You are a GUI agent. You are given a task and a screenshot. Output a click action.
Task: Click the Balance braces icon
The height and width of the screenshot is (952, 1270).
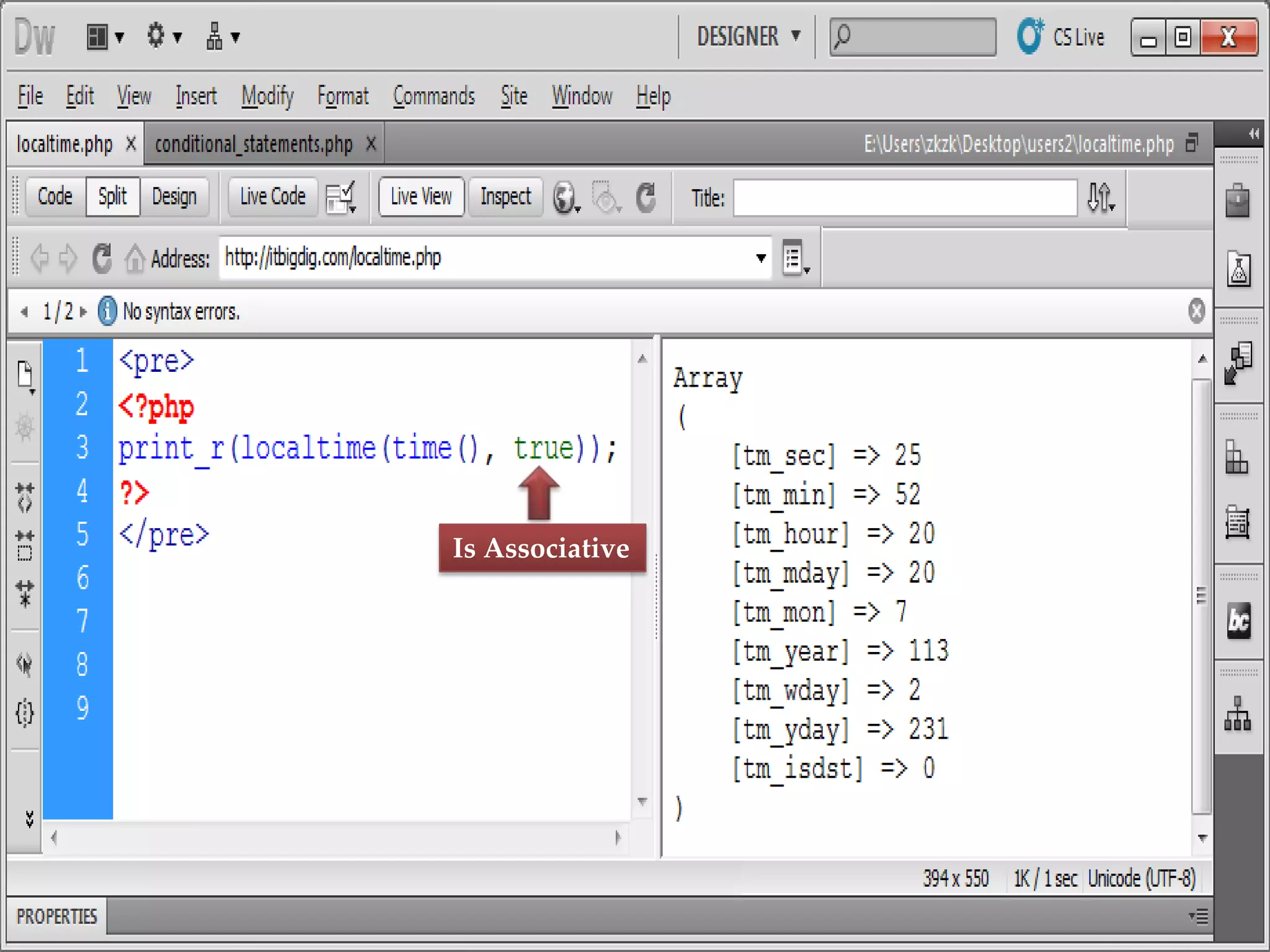tap(25, 713)
